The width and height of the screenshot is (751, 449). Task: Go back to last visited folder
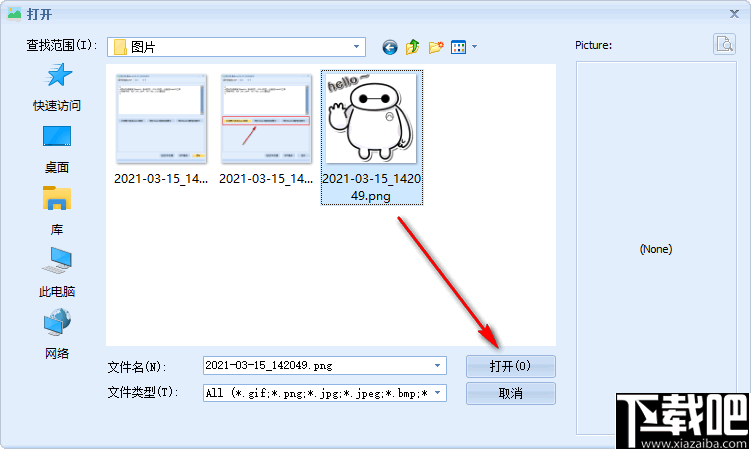coord(390,47)
